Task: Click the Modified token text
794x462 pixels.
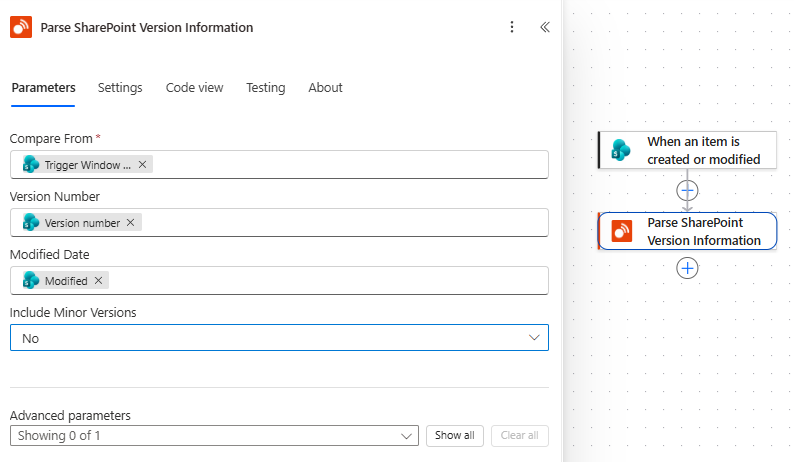Action: click(x=66, y=281)
